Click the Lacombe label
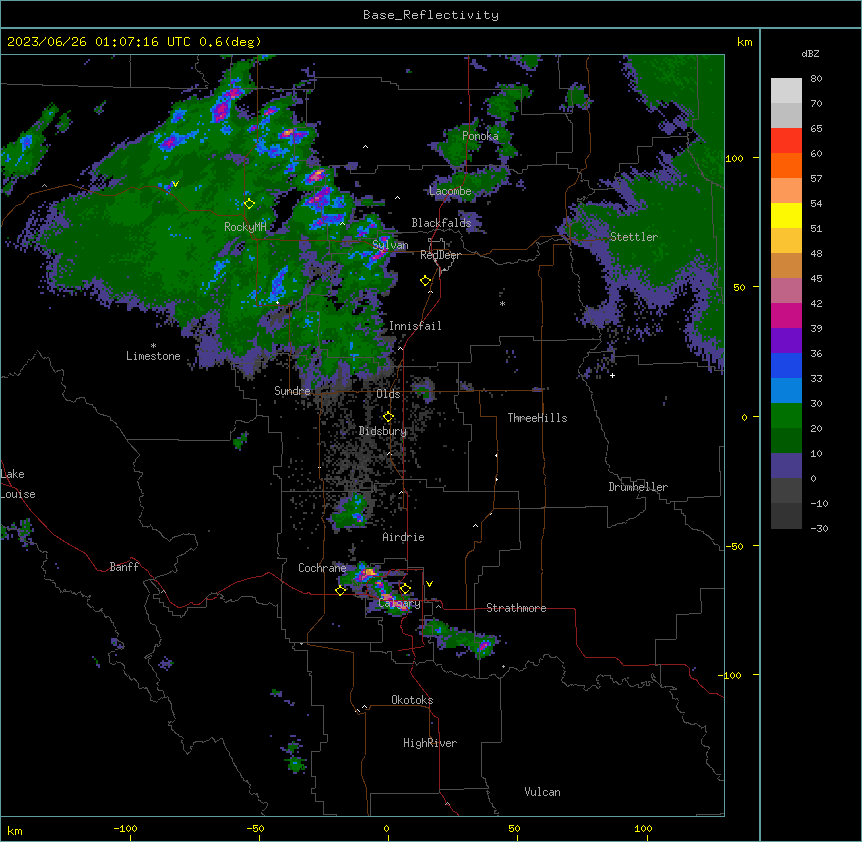The height and width of the screenshot is (842, 862). coord(450,191)
